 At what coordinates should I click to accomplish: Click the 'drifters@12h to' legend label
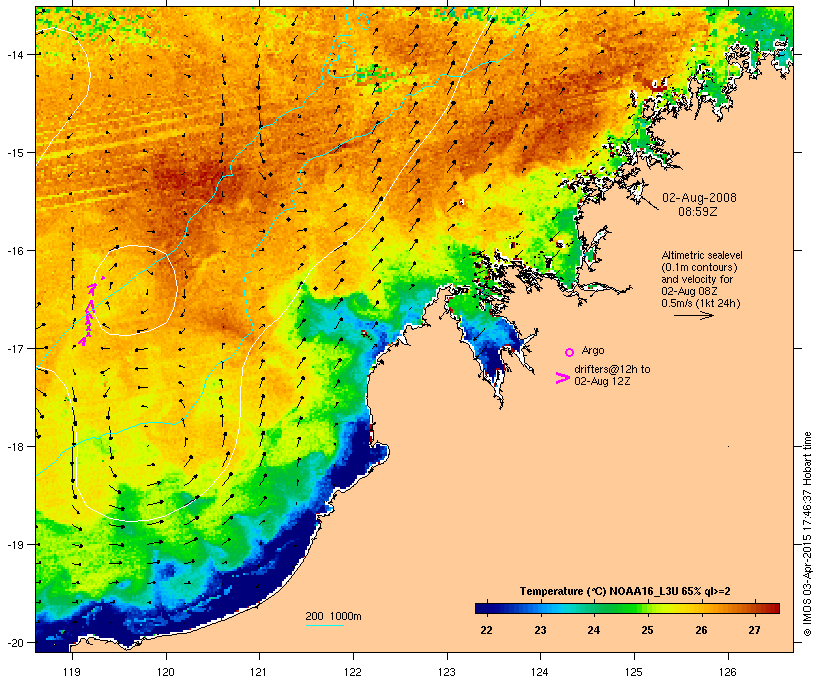click(x=612, y=369)
